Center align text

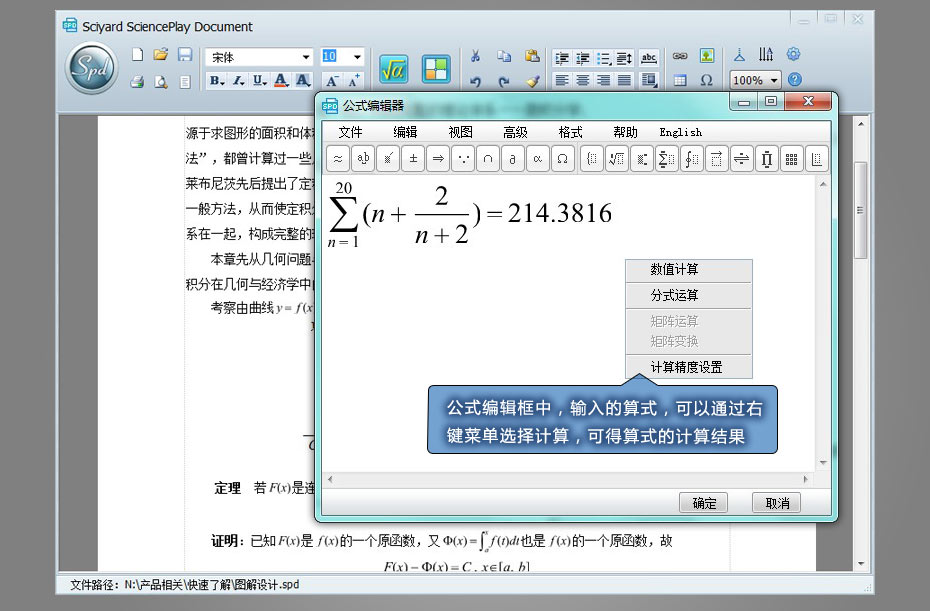582,80
